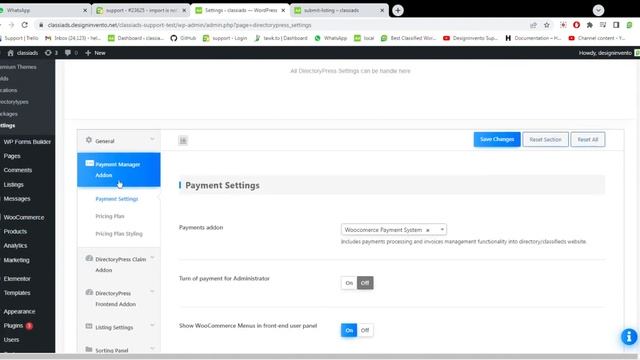
Task: Open the Pricing Plan sub-item
Action: click(110, 216)
